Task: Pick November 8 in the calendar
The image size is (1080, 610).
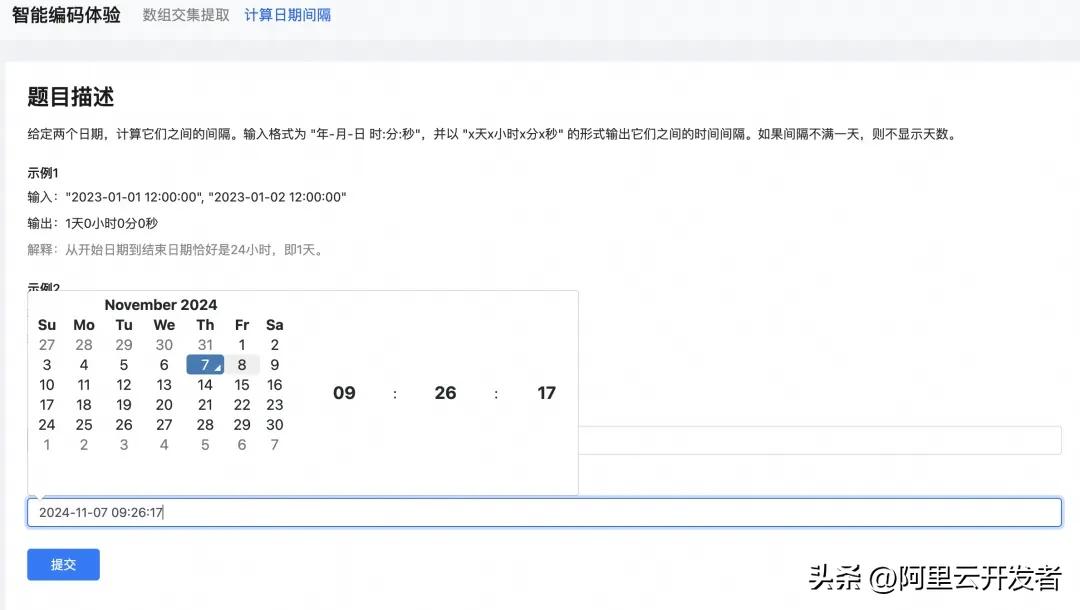Action: [242, 365]
